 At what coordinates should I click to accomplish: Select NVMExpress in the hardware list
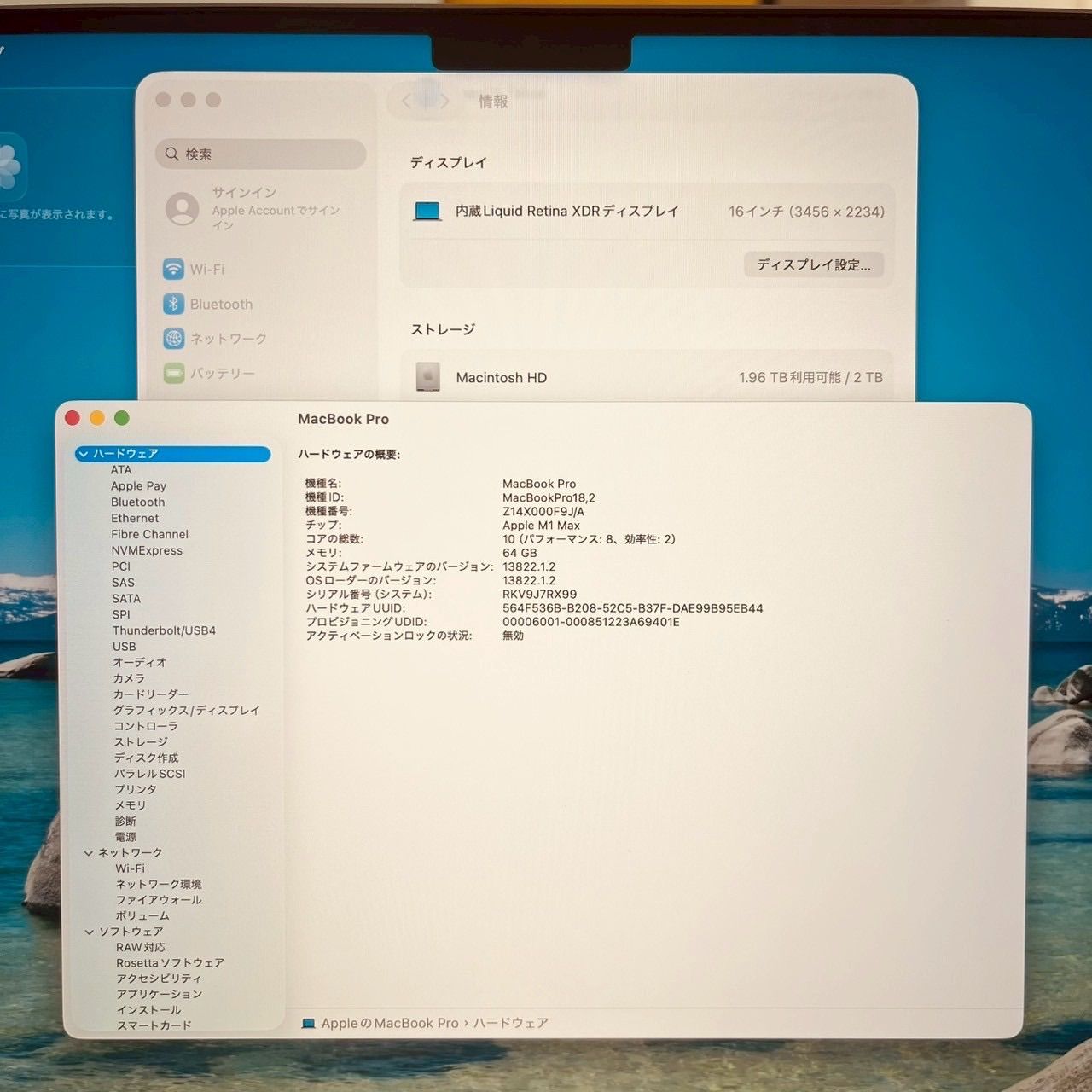(x=147, y=550)
